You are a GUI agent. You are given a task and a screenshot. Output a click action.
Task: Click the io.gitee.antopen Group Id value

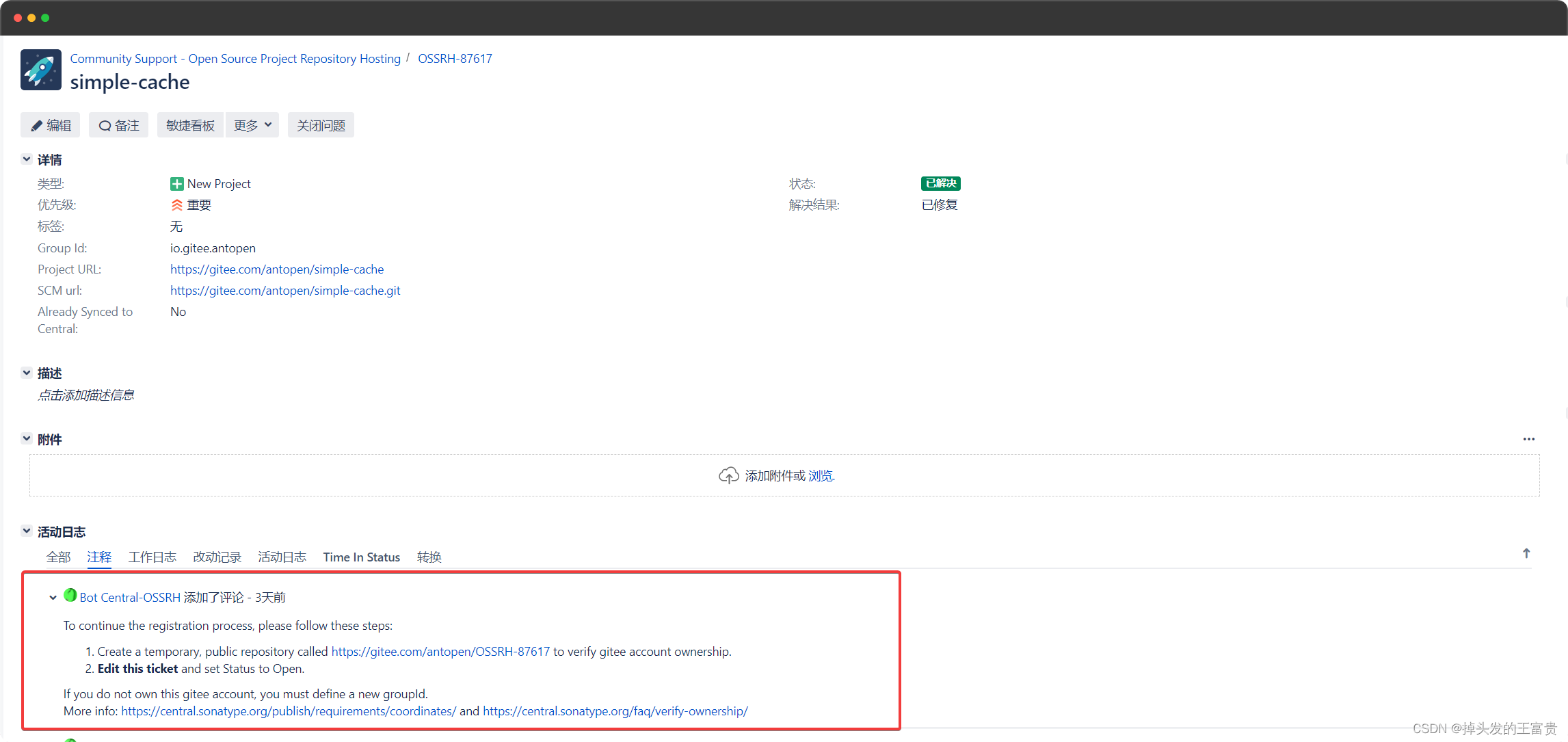[213, 248]
